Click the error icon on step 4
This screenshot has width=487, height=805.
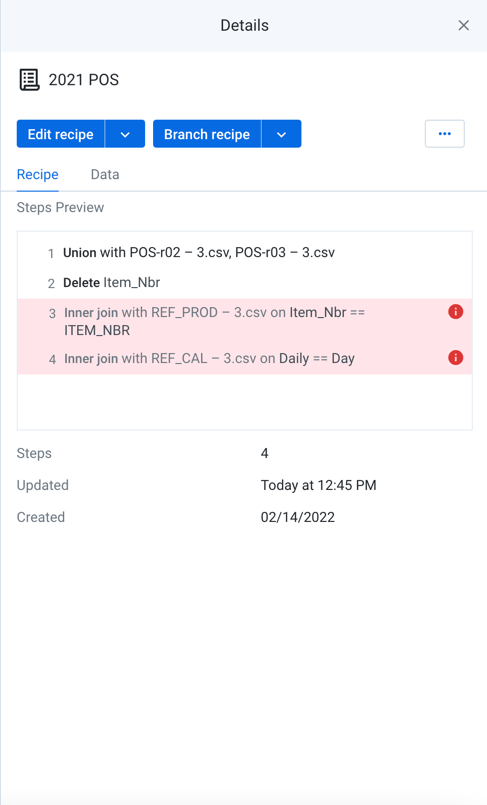pos(456,357)
